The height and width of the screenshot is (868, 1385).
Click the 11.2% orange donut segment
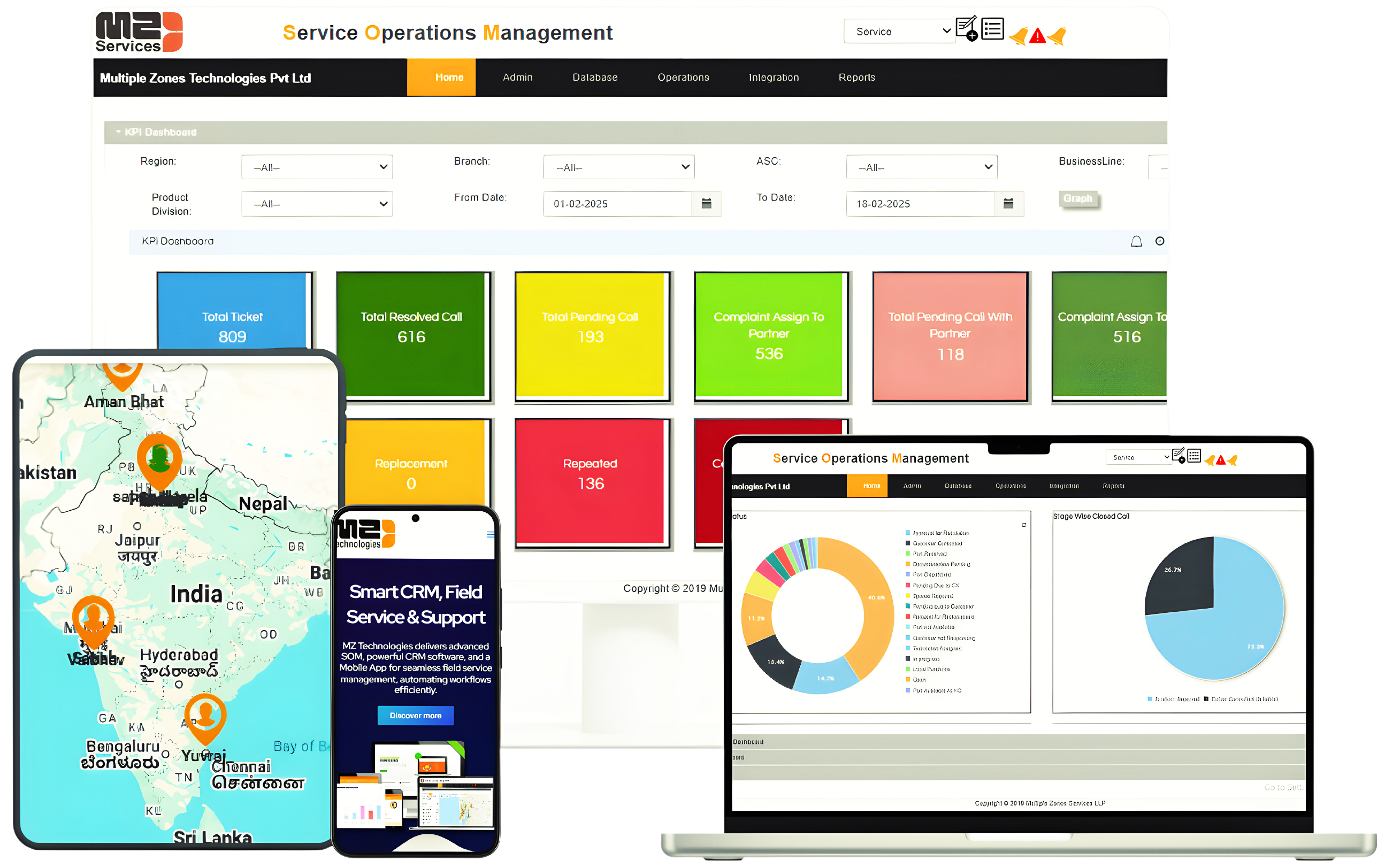tap(757, 619)
